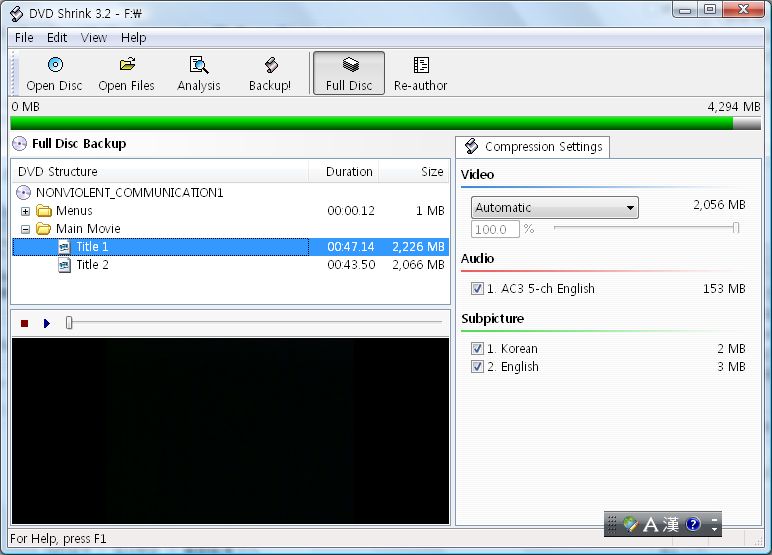Click the 2,056 MB video size value
The image size is (772, 555).
click(x=719, y=205)
